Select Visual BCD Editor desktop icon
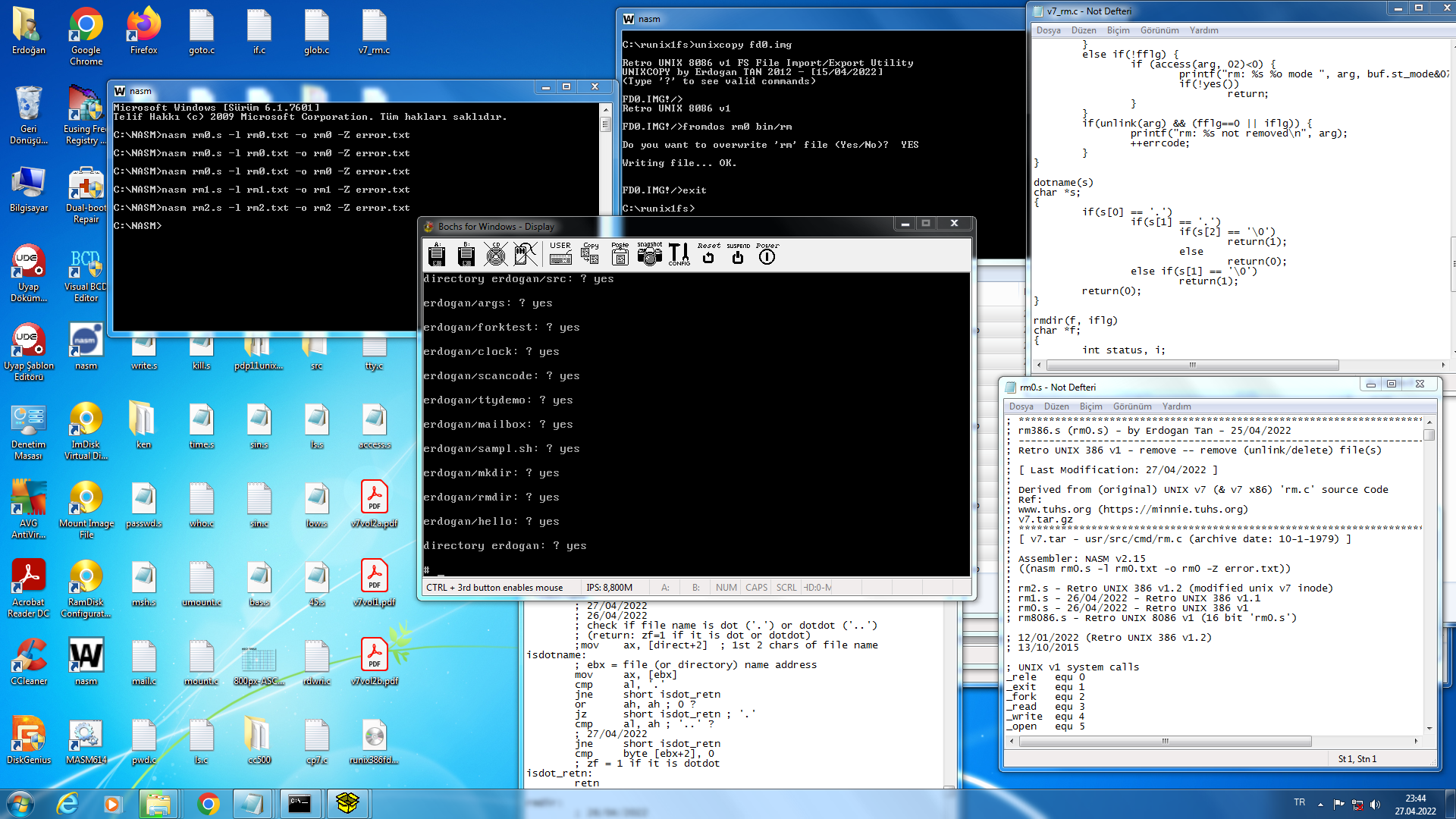The height and width of the screenshot is (819, 1456). (x=86, y=273)
